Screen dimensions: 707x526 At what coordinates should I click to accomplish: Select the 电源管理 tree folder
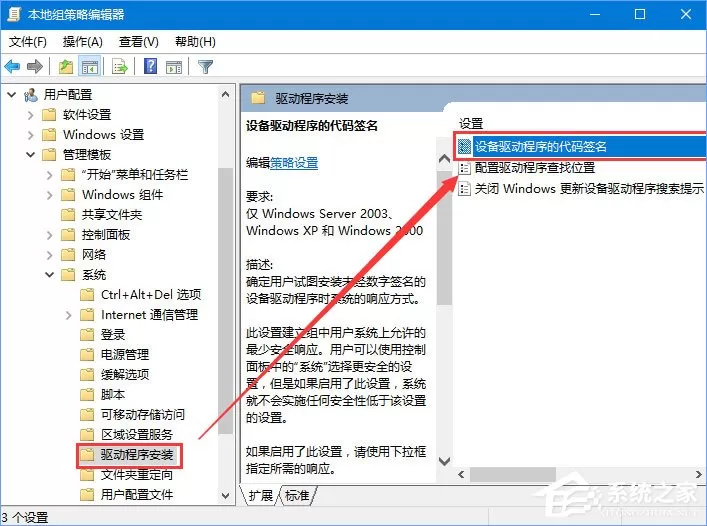point(124,355)
